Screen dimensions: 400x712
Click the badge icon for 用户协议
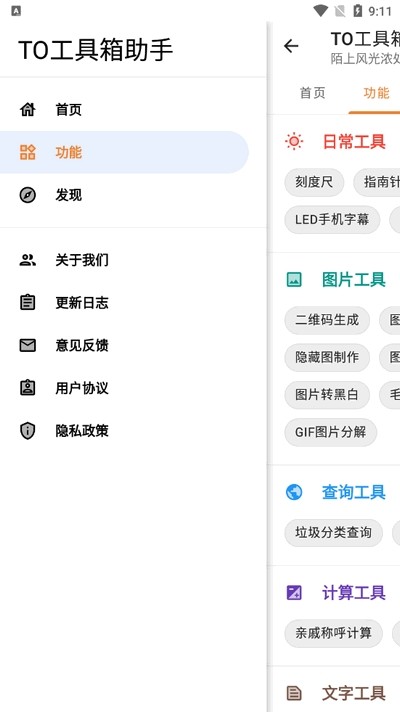[x=28, y=388]
